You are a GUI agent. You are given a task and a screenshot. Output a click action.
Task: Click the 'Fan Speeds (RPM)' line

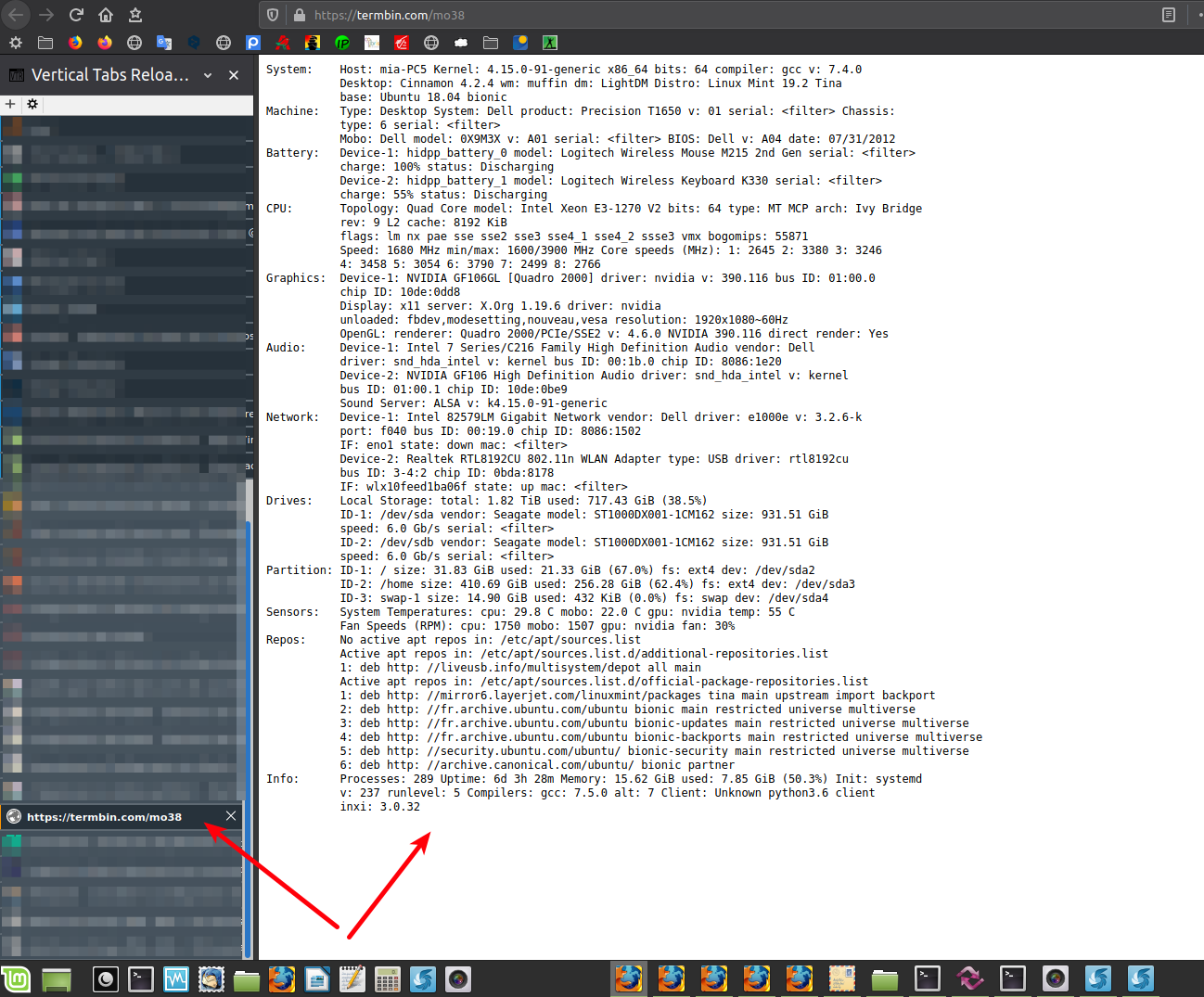pos(537,626)
